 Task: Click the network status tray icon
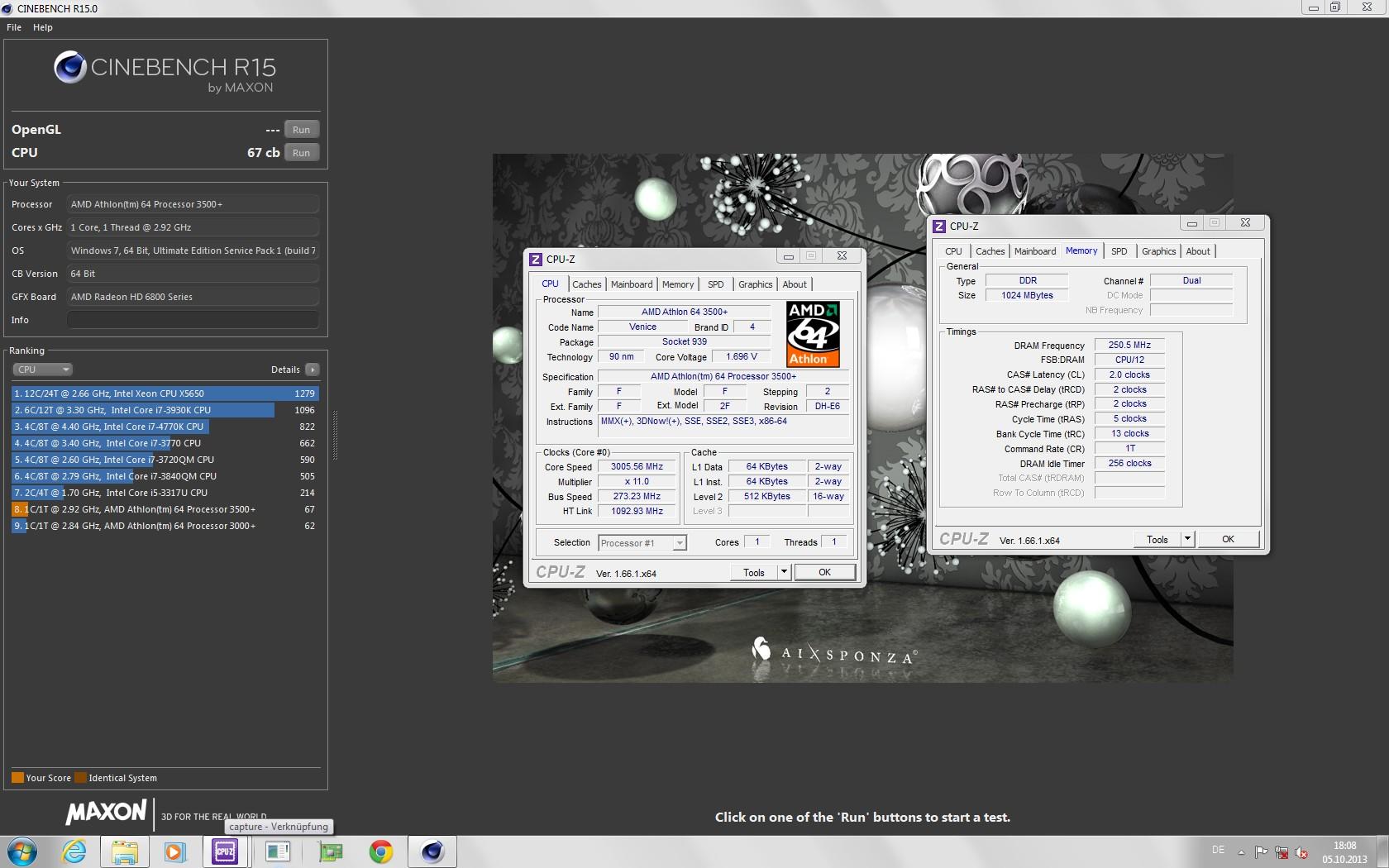[1281, 852]
